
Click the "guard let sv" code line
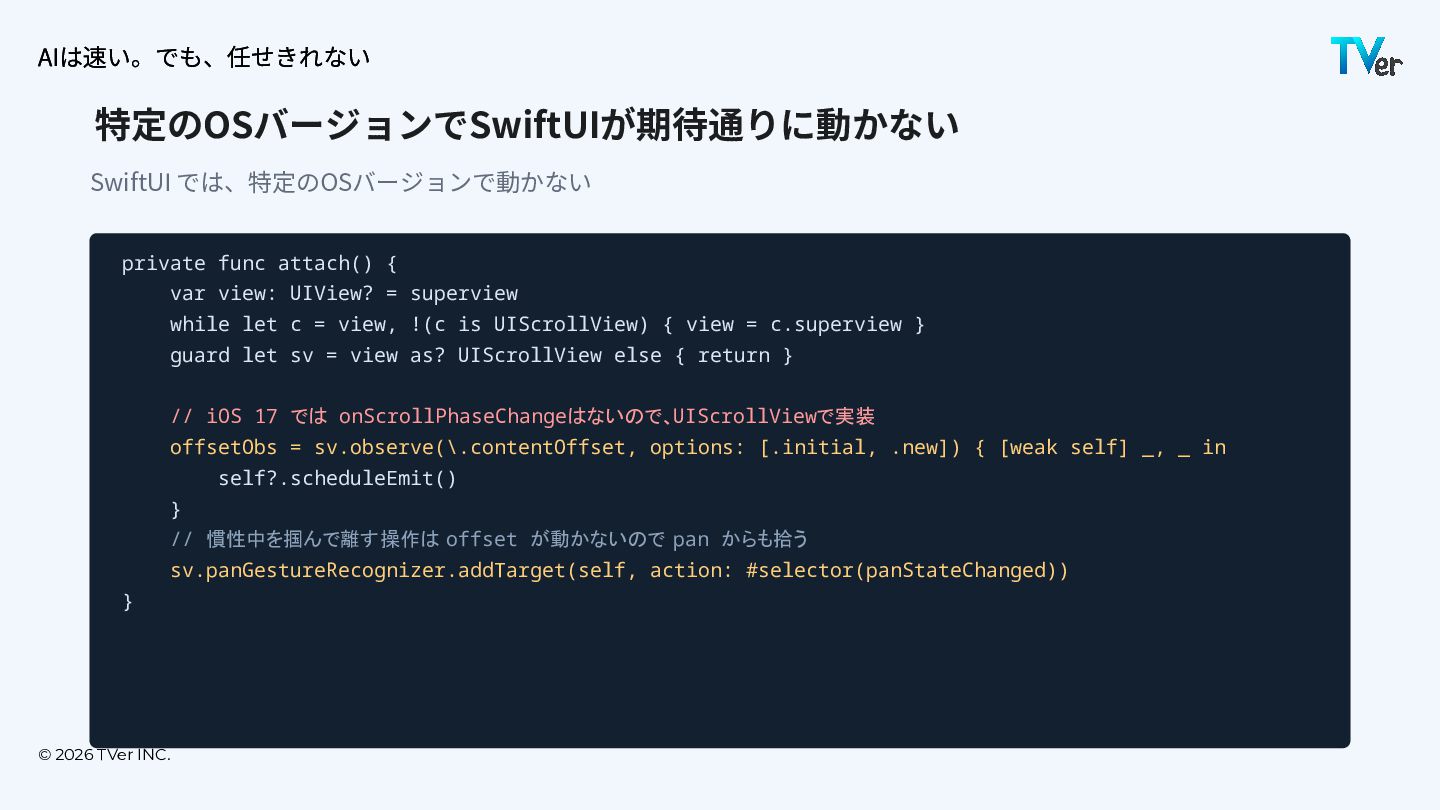(481, 355)
